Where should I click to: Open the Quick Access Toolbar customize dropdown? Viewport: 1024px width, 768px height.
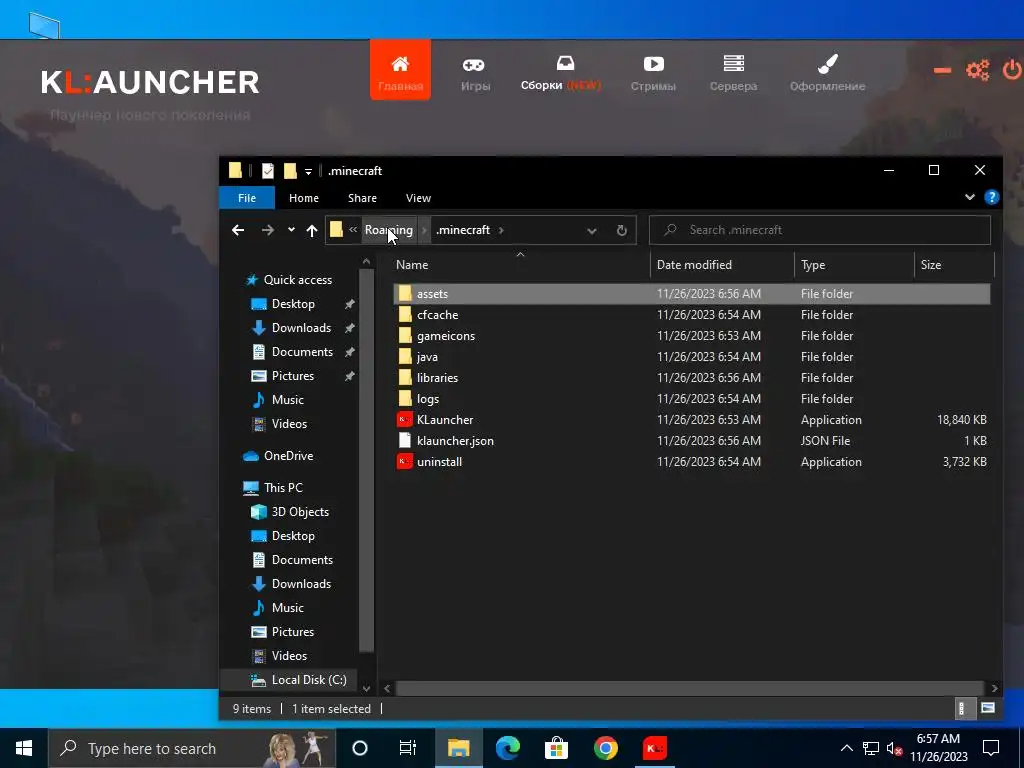coord(308,172)
